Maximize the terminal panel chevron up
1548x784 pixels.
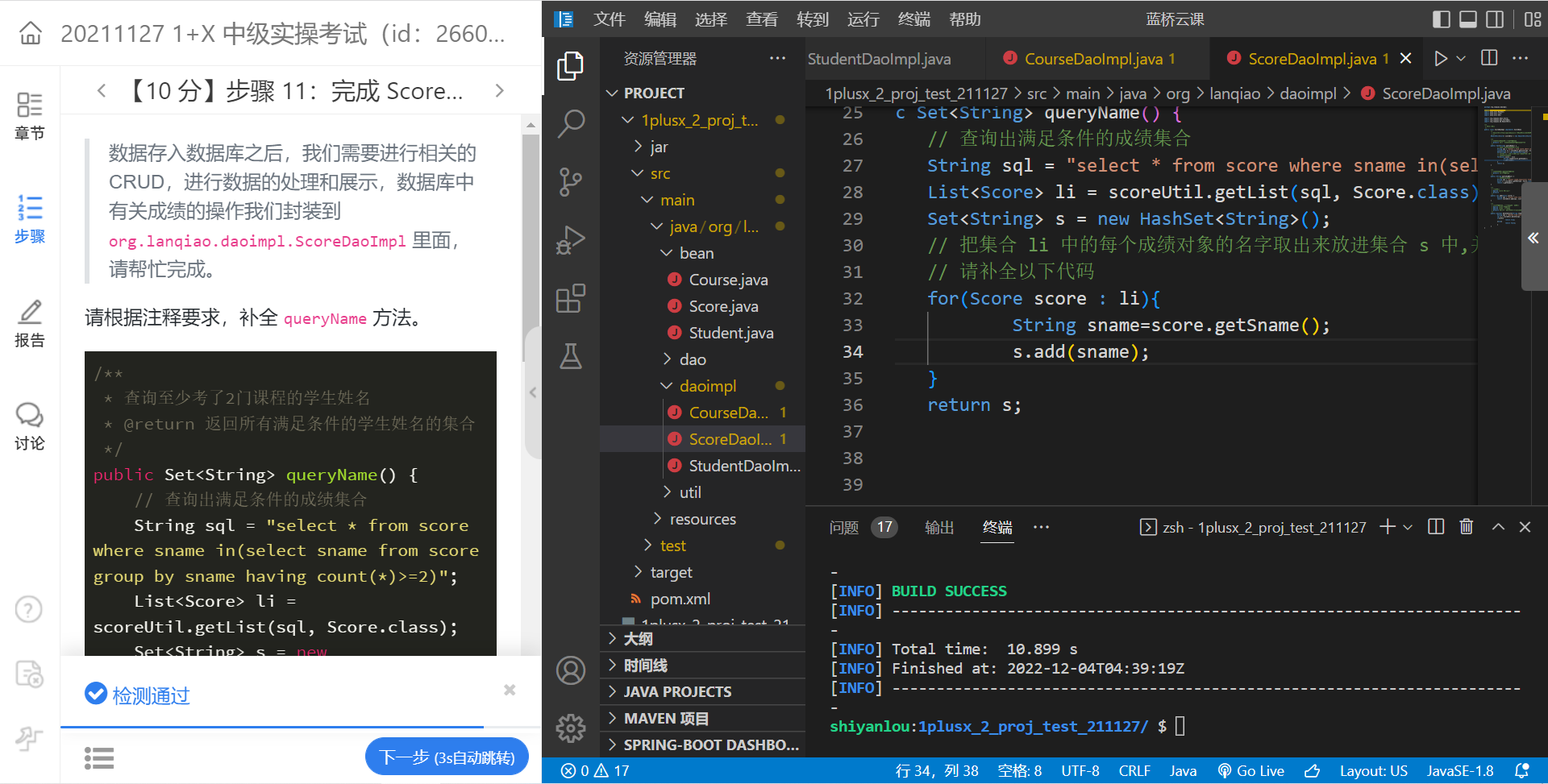coord(1498,527)
